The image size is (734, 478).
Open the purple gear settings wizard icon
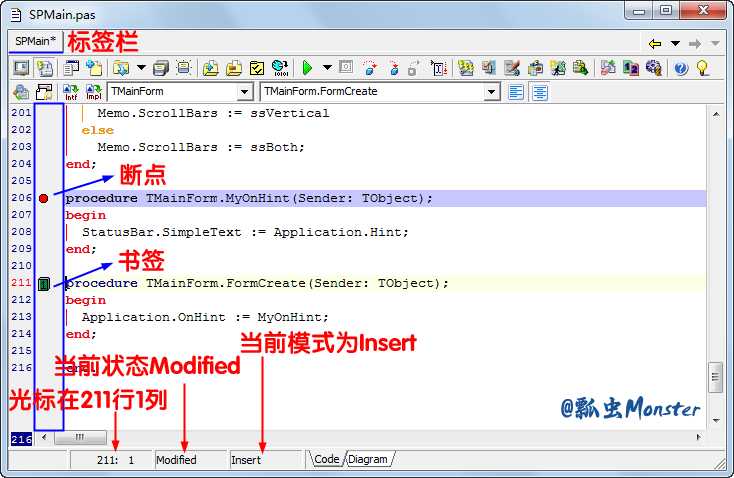point(654,68)
